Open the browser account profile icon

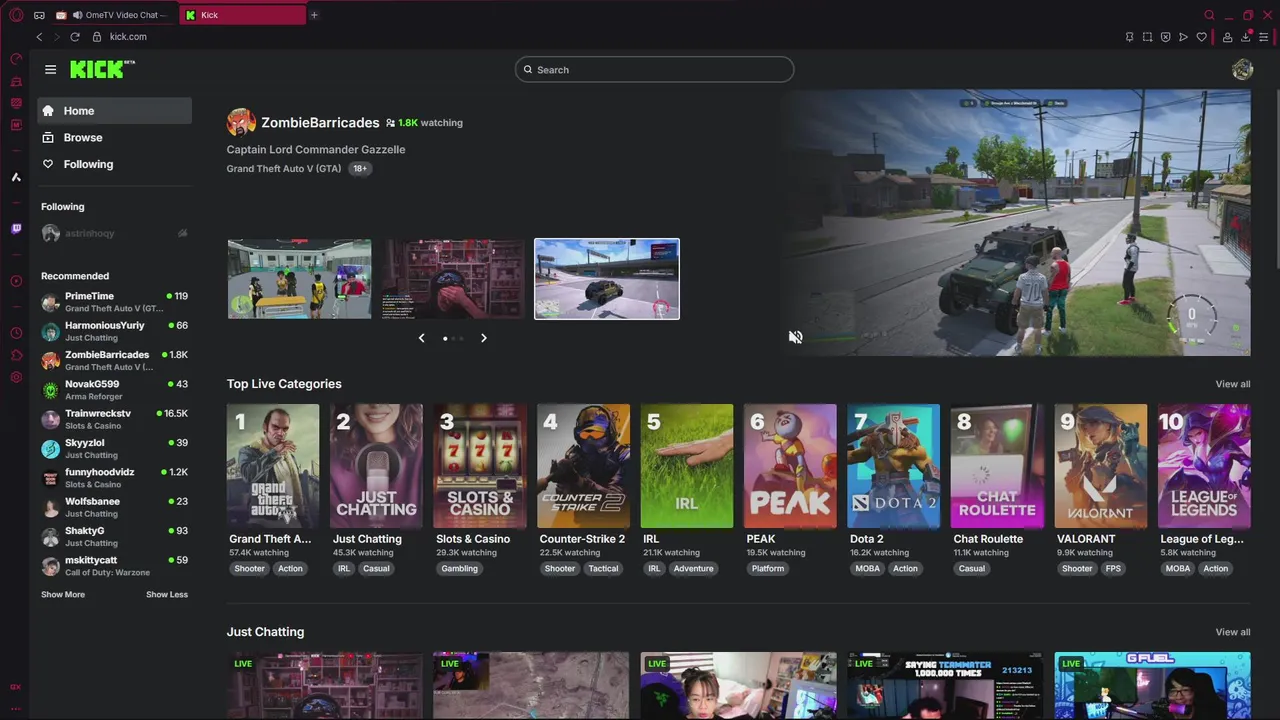1227,37
